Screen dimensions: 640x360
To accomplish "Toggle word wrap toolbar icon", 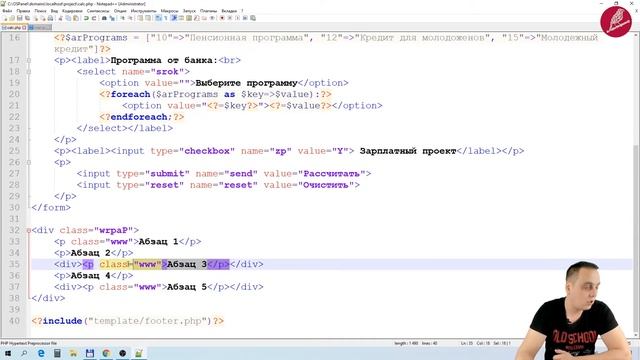I will (x=158, y=18).
